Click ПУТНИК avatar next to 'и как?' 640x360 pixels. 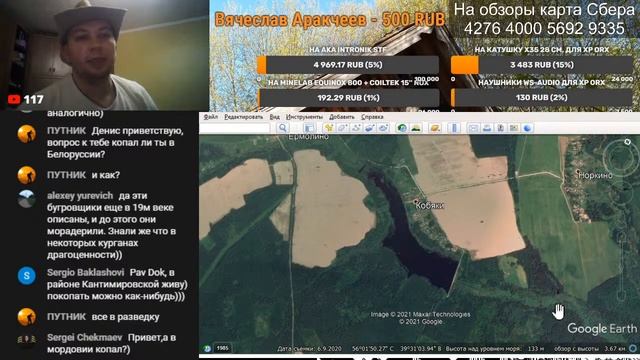click(27, 175)
